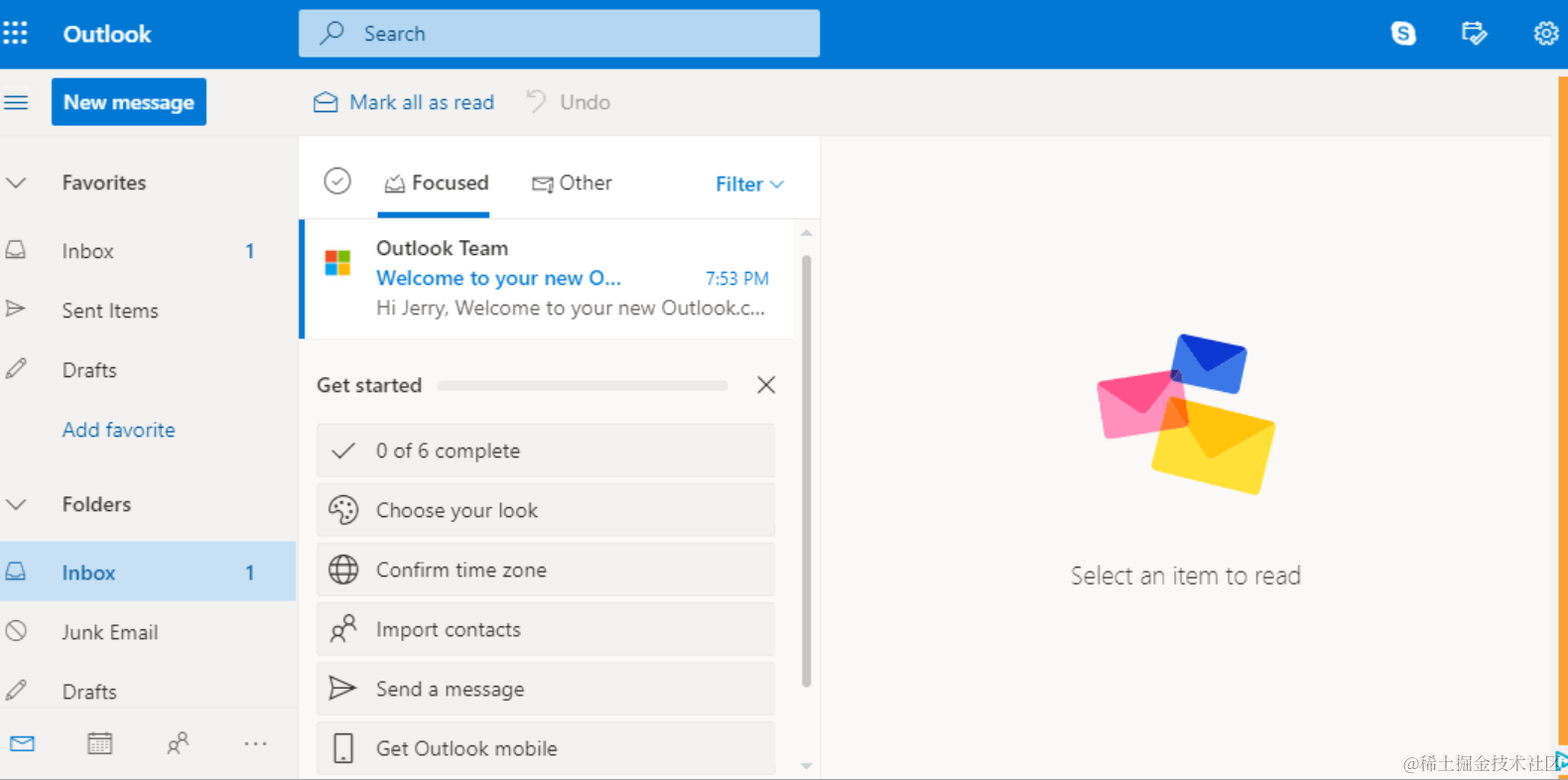
Task: Click the 7:53 PM timestamp
Action: point(737,279)
